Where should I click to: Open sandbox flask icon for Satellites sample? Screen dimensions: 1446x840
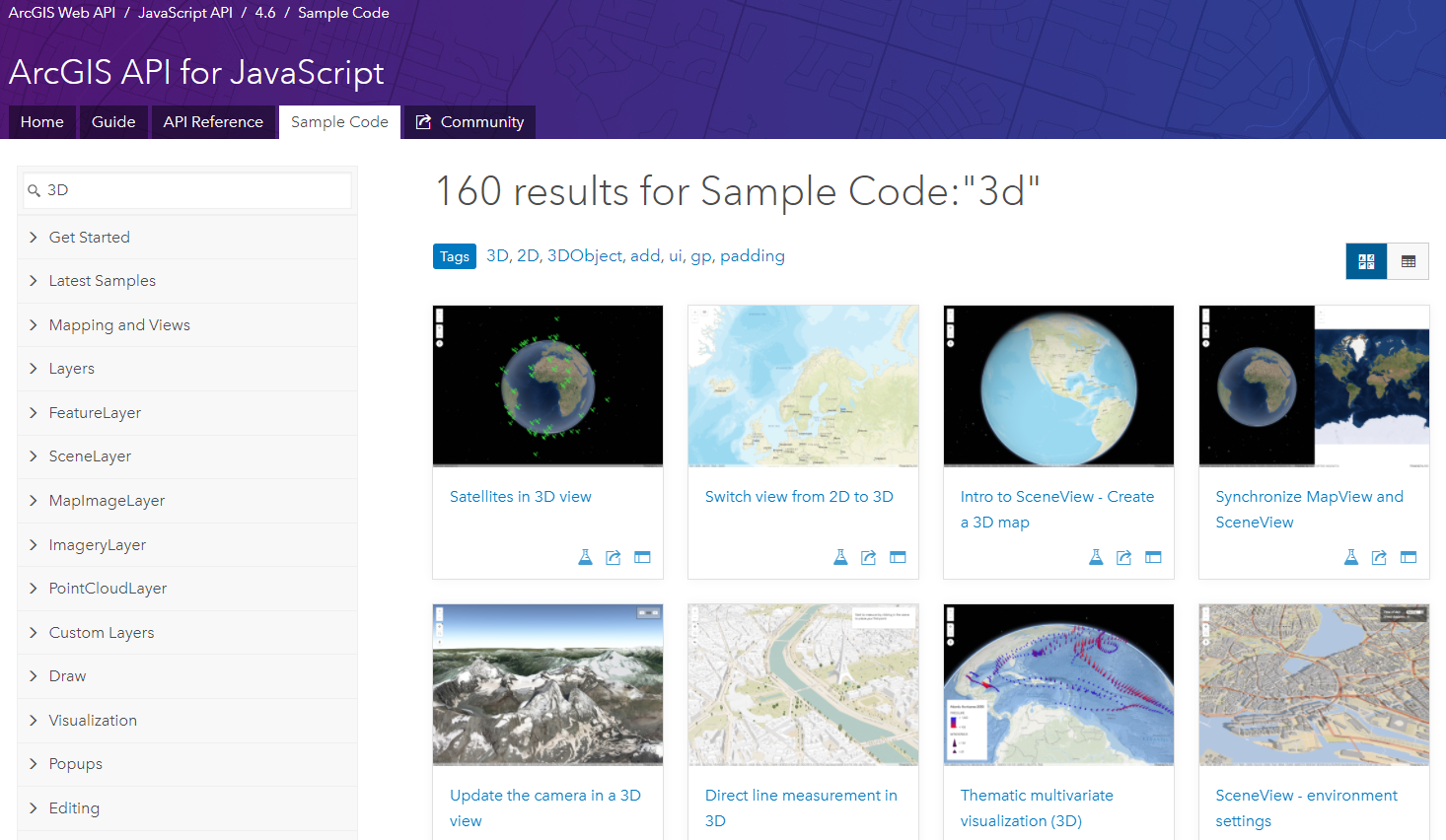pos(585,557)
